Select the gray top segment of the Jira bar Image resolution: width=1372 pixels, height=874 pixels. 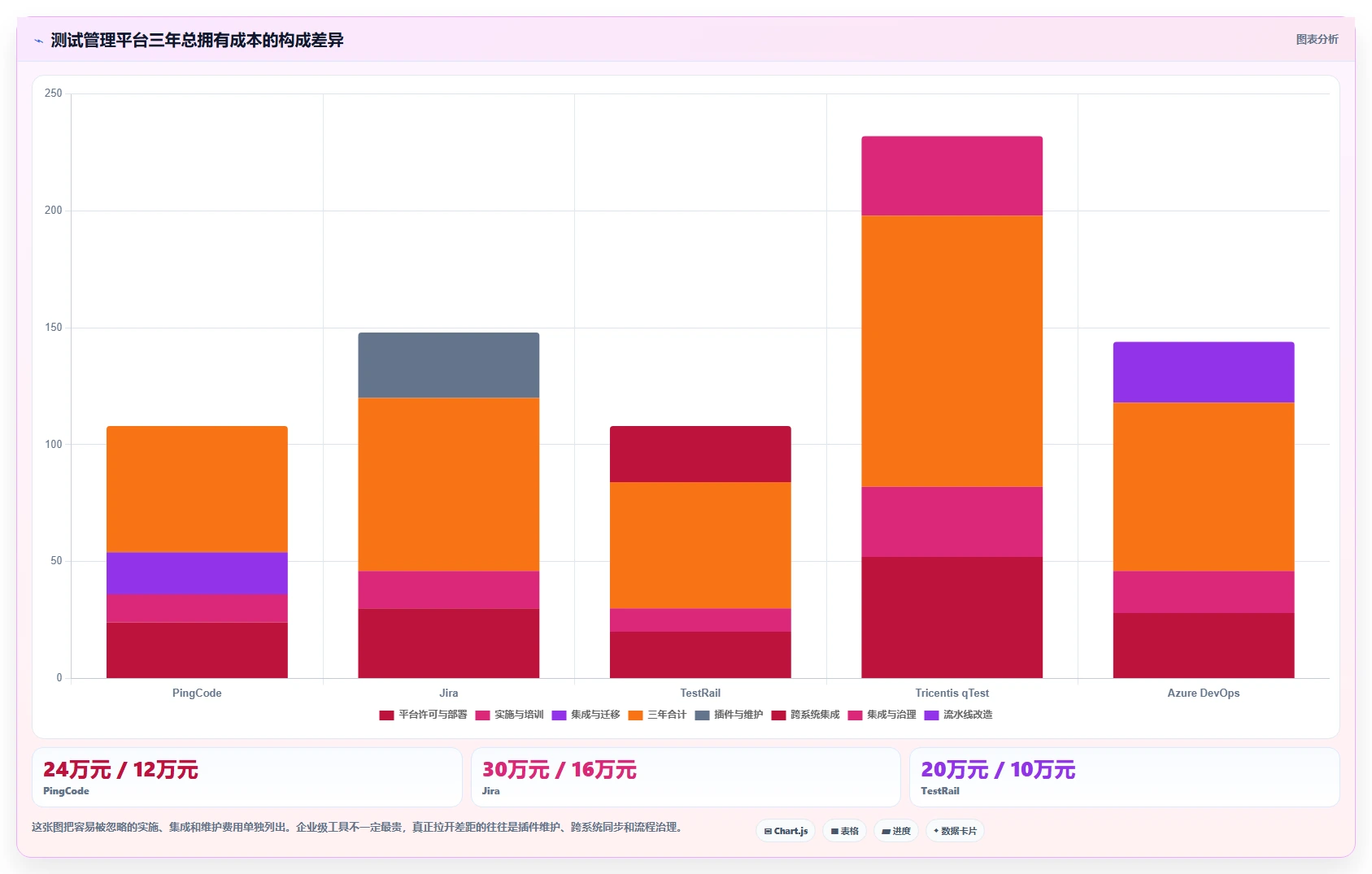tap(448, 365)
